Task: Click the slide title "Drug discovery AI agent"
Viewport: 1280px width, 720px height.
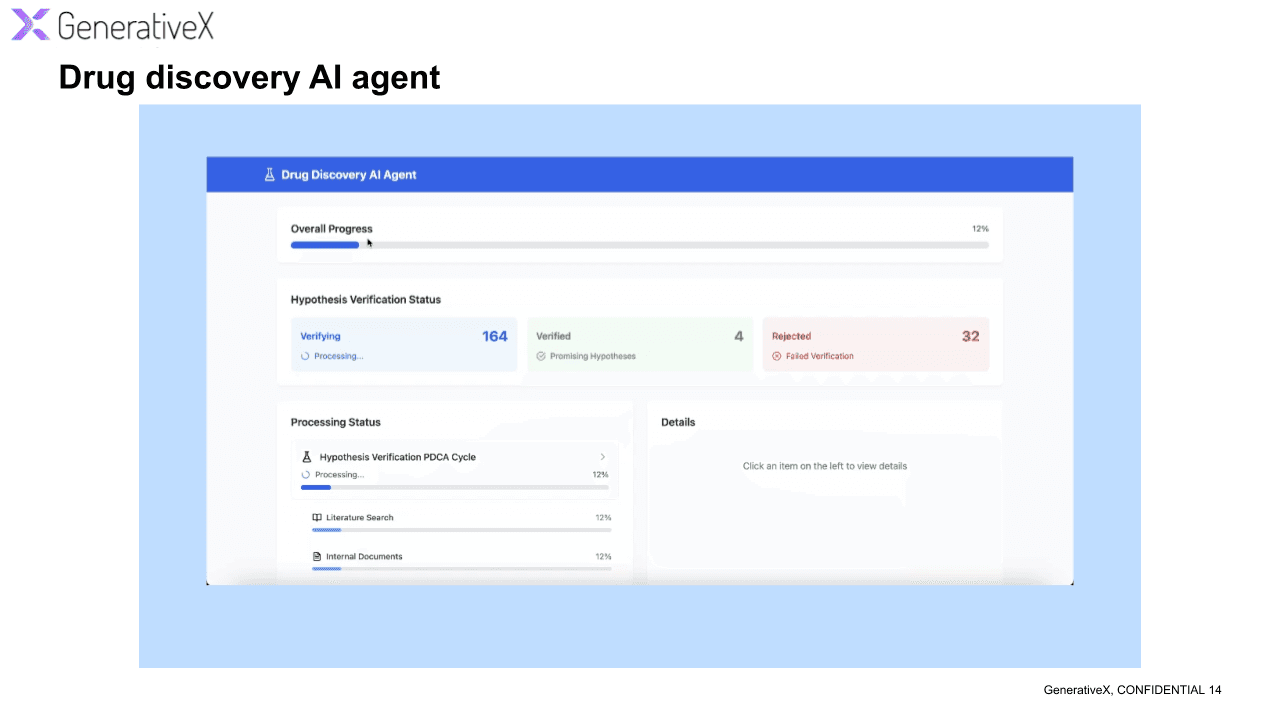Action: click(250, 77)
